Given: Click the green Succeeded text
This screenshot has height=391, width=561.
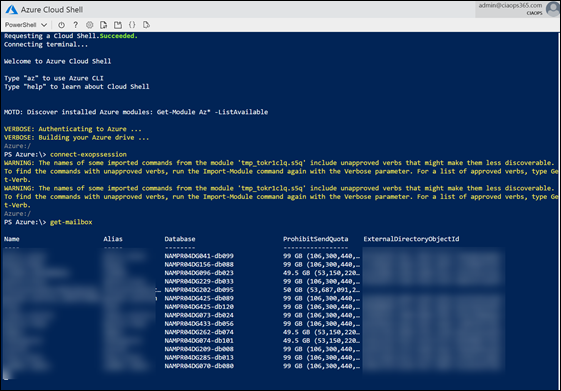Looking at the screenshot, I should [x=118, y=36].
